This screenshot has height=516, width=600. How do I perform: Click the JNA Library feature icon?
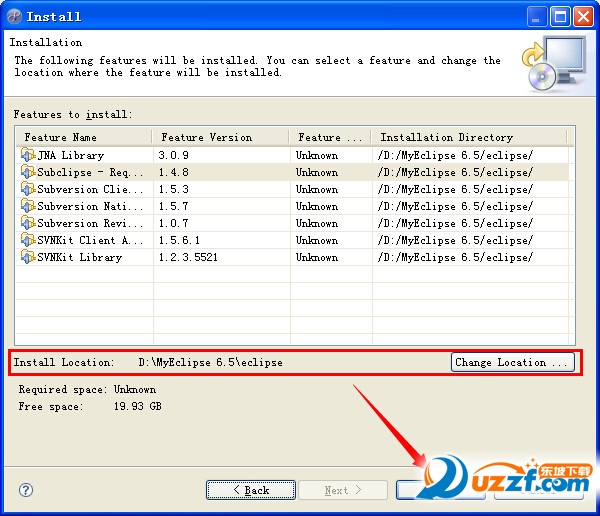pos(28,155)
